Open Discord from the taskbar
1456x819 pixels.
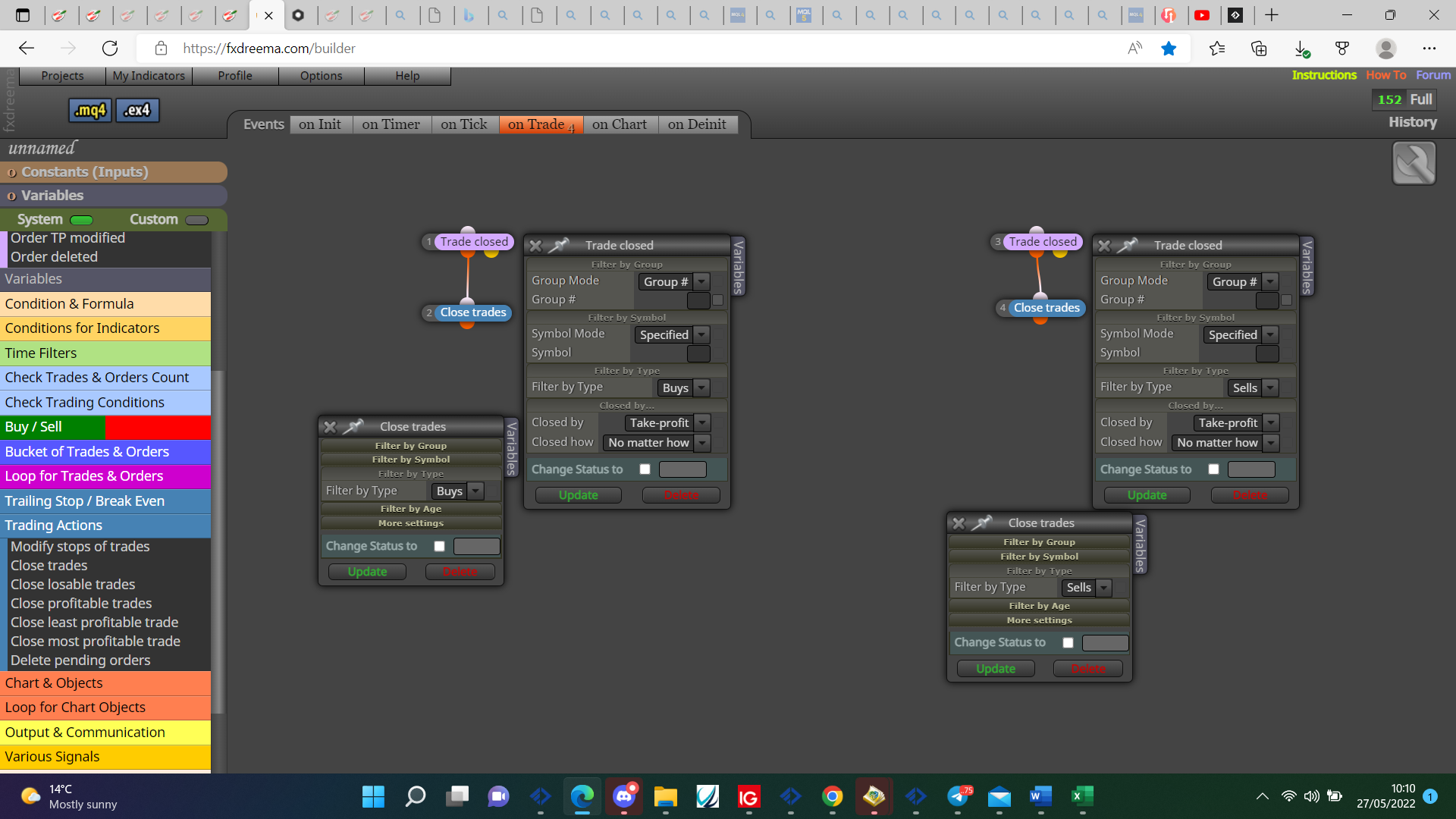[624, 796]
